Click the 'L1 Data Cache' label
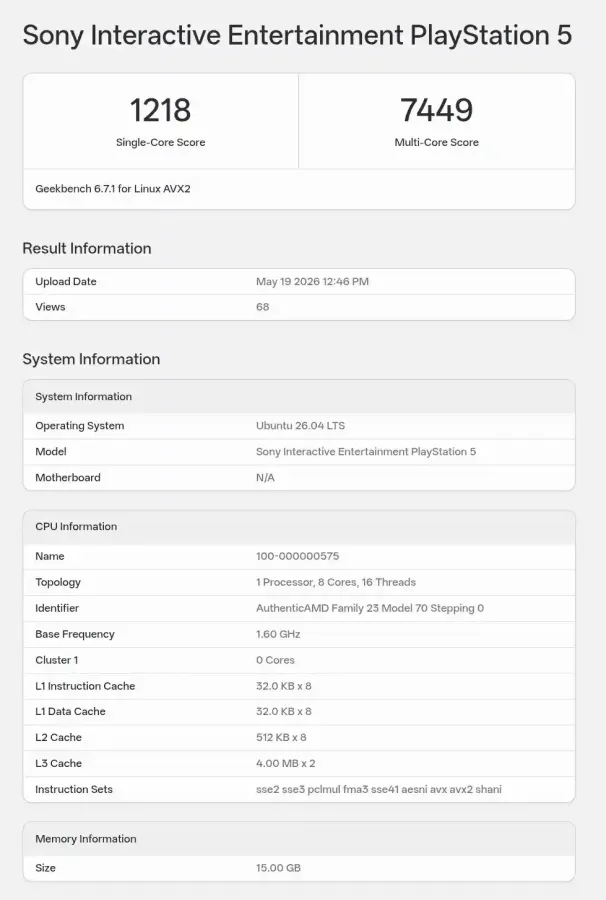 pos(70,712)
